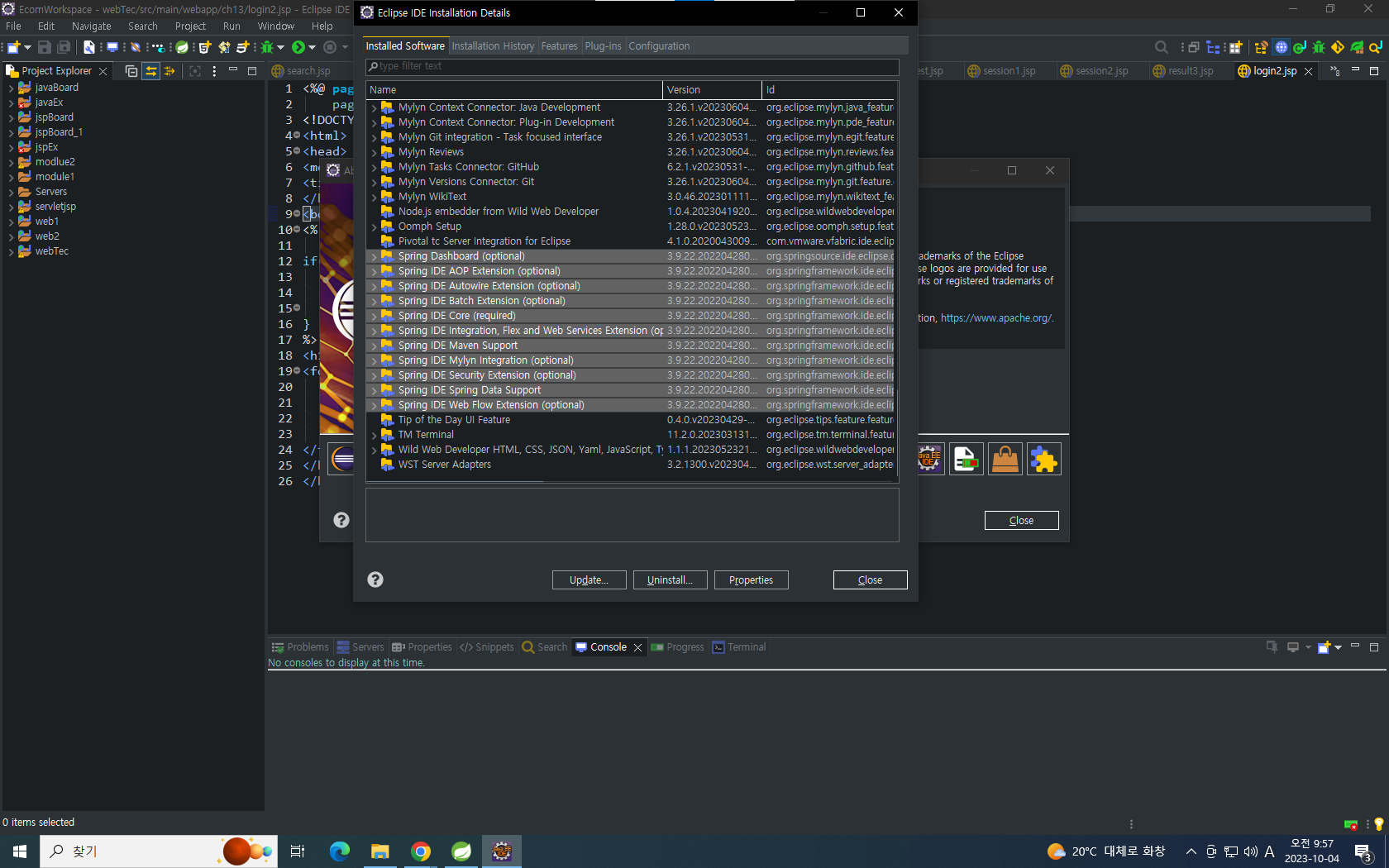Switch to the Git perspective icon
The image size is (1389, 868).
pos(1338,47)
